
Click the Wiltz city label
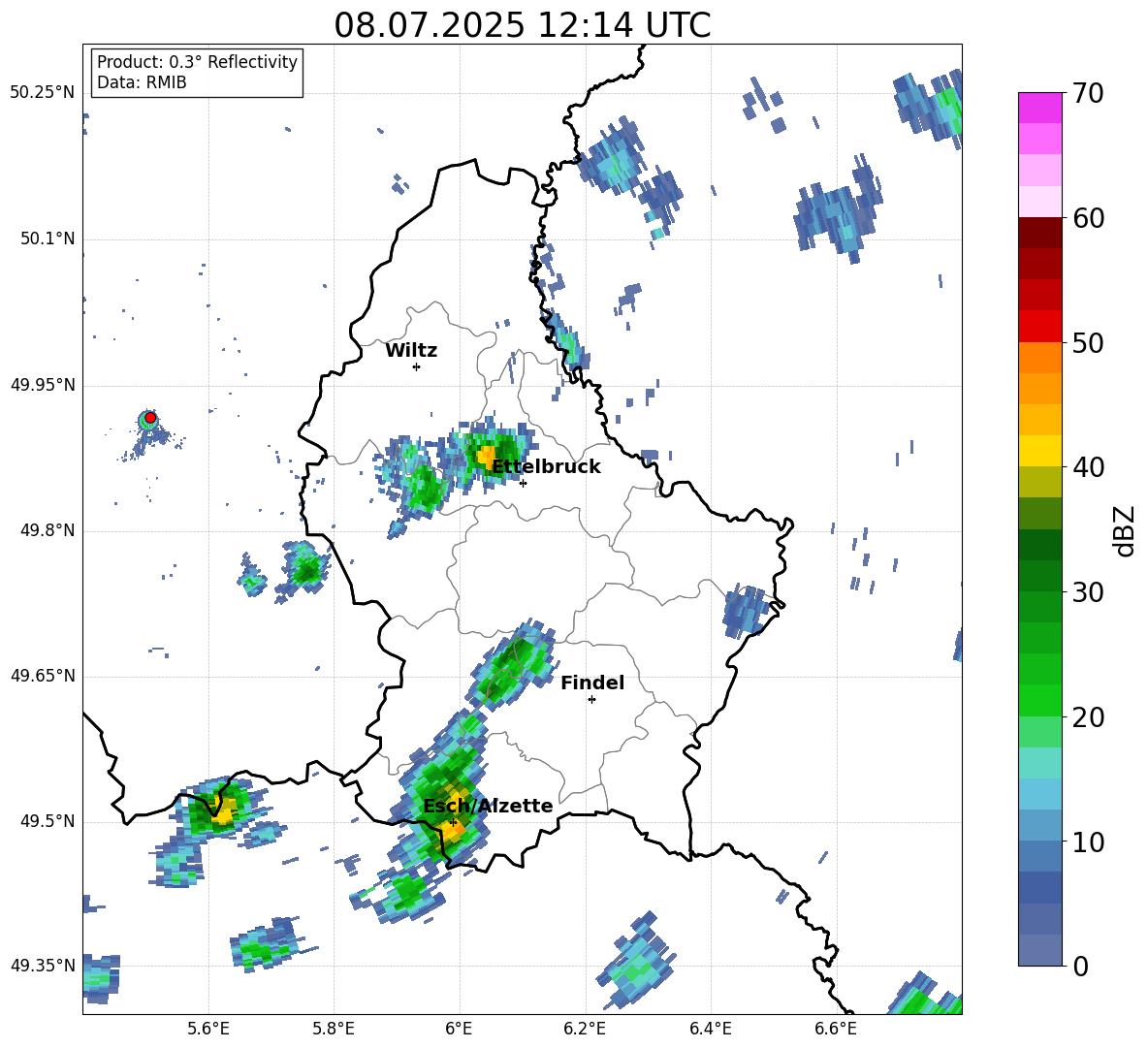coord(411,351)
